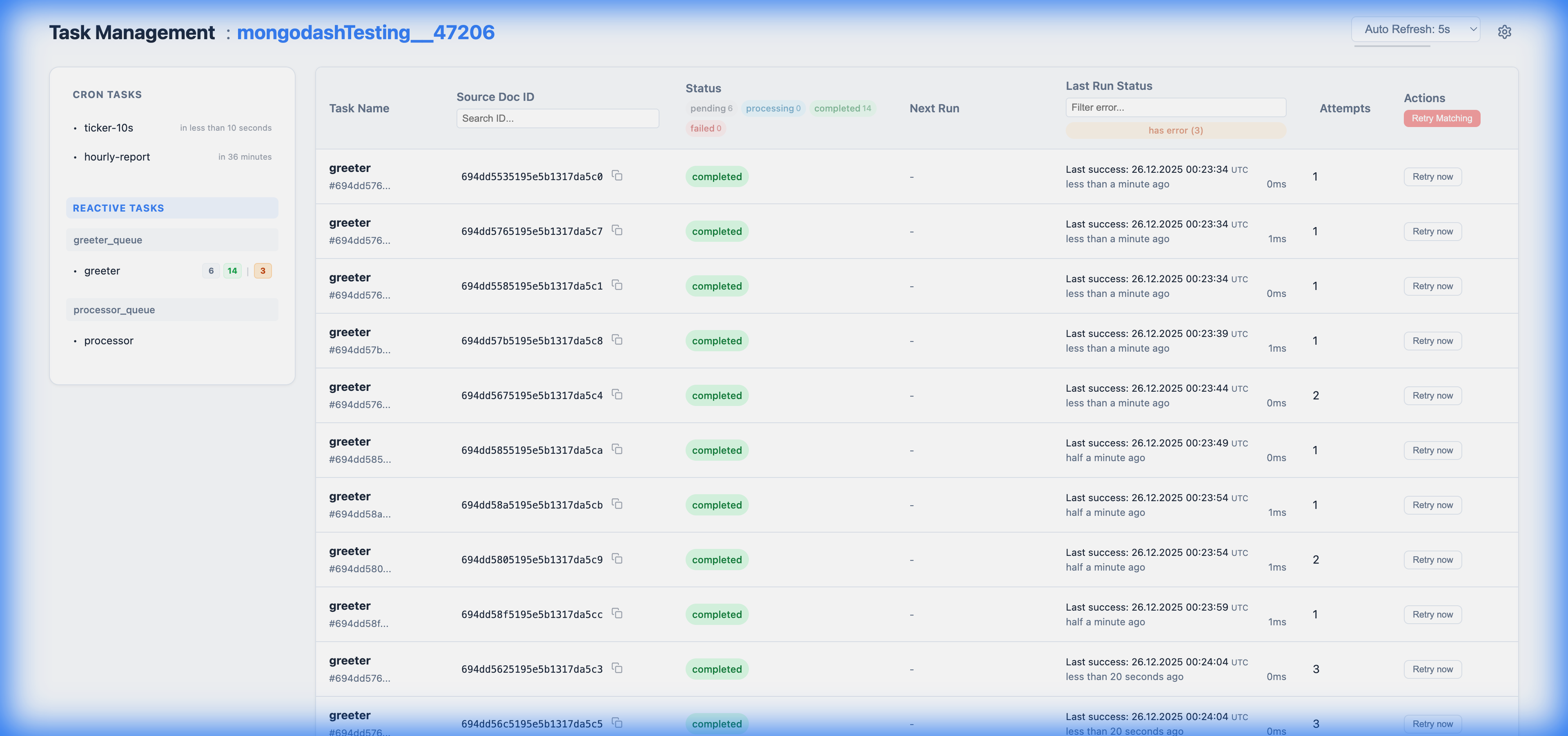Toggle the failed status filter
The height and width of the screenshot is (736, 1568).
point(706,128)
